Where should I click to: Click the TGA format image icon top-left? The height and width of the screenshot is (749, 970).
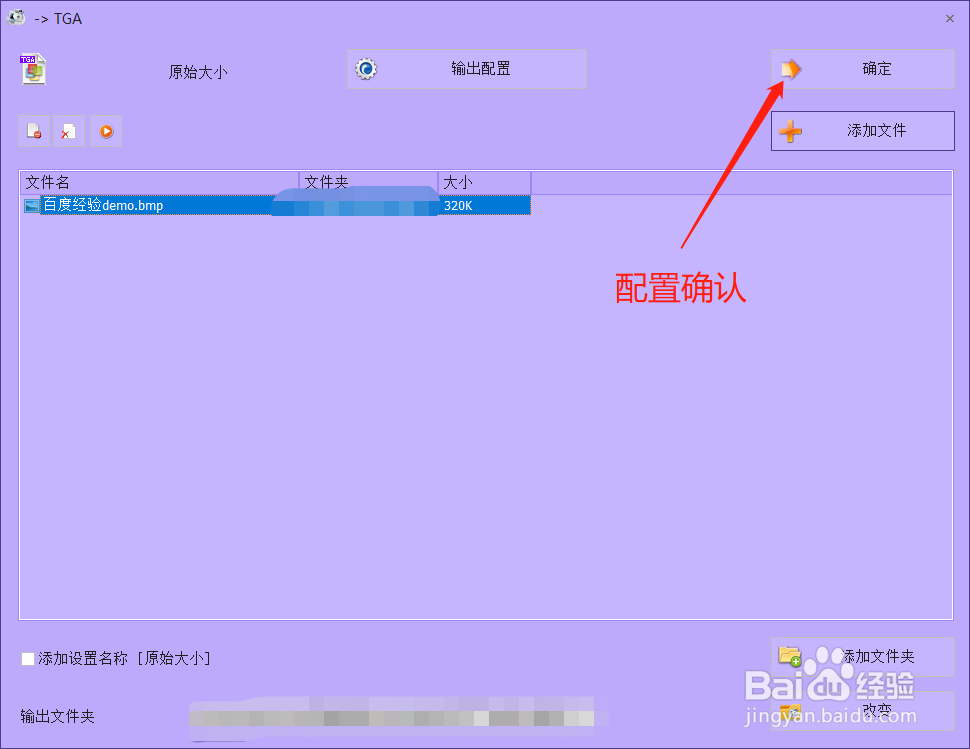click(x=33, y=70)
